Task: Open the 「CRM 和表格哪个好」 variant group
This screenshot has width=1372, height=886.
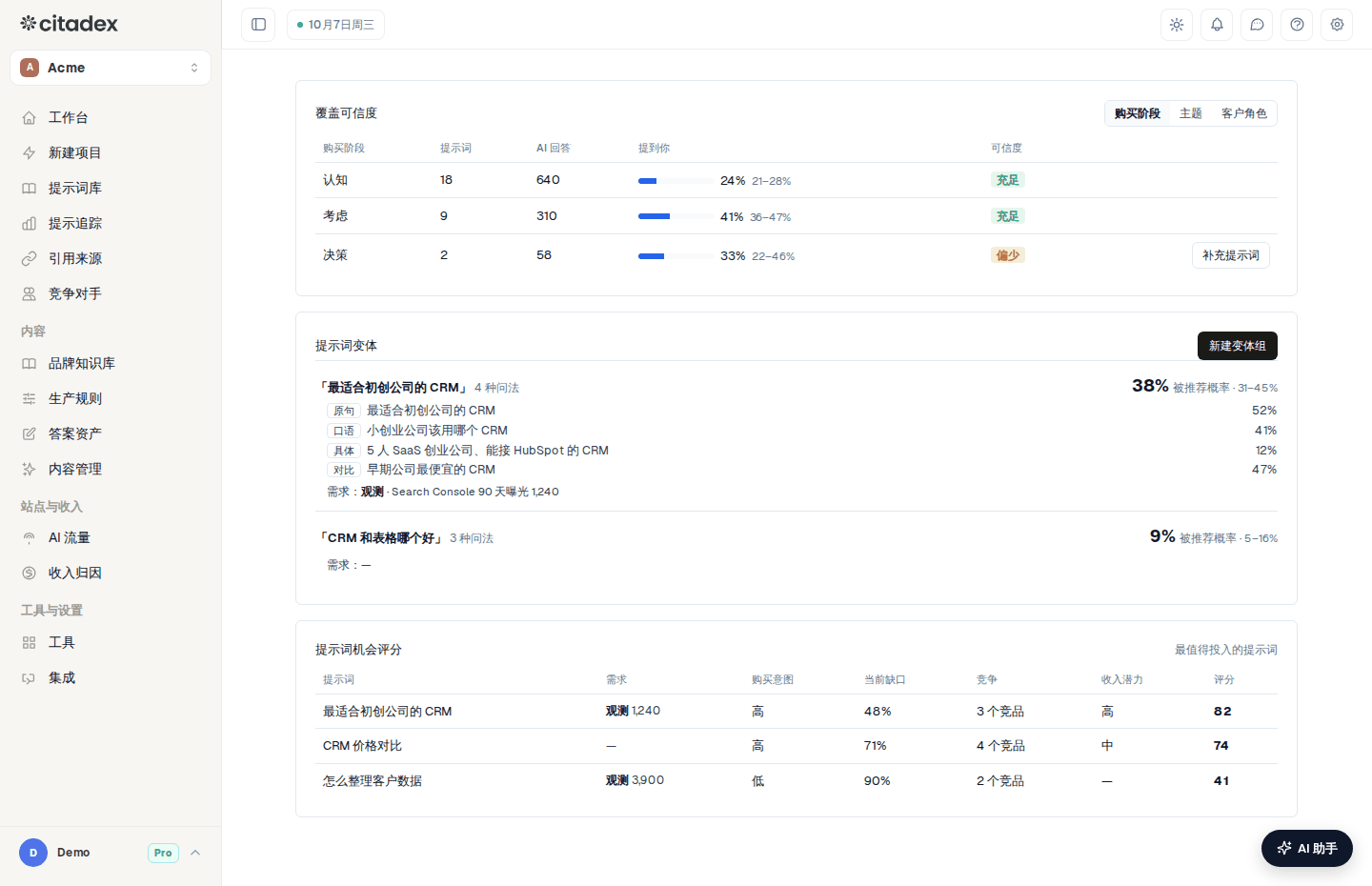Action: coord(380,538)
